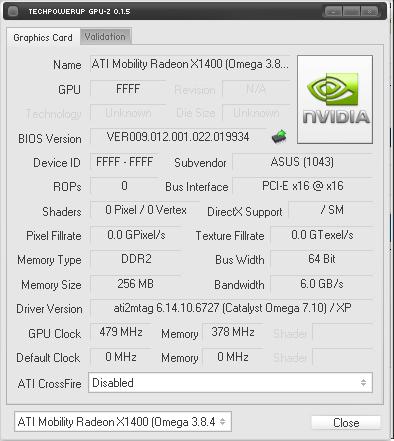
Task: Open the ATI CrossFire dropdown
Action: click(x=230, y=383)
